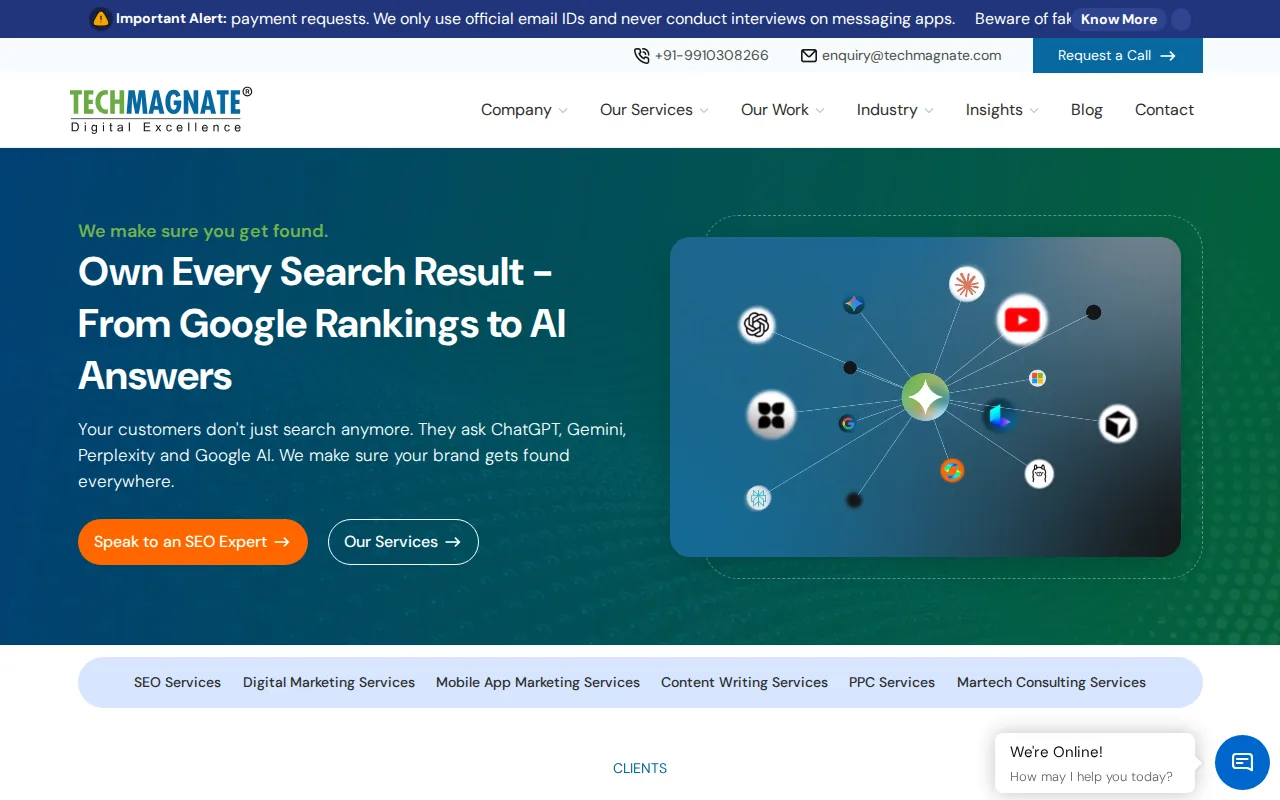The image size is (1280, 800).
Task: Click the We're Online chat popup
Action: point(1095,763)
